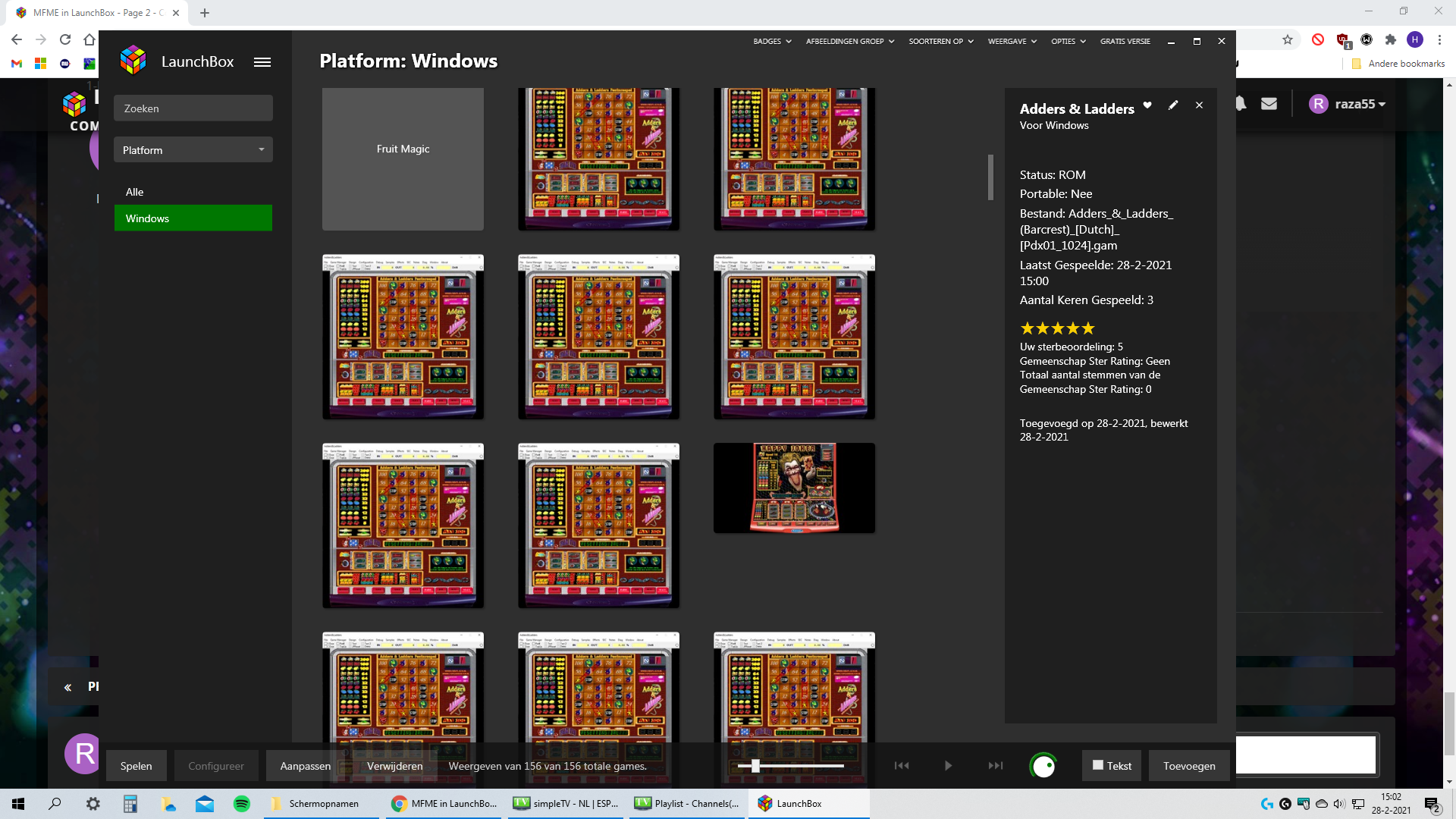Image resolution: width=1456 pixels, height=819 pixels.
Task: Toggle the Tekst checkbox
Action: point(1097,765)
